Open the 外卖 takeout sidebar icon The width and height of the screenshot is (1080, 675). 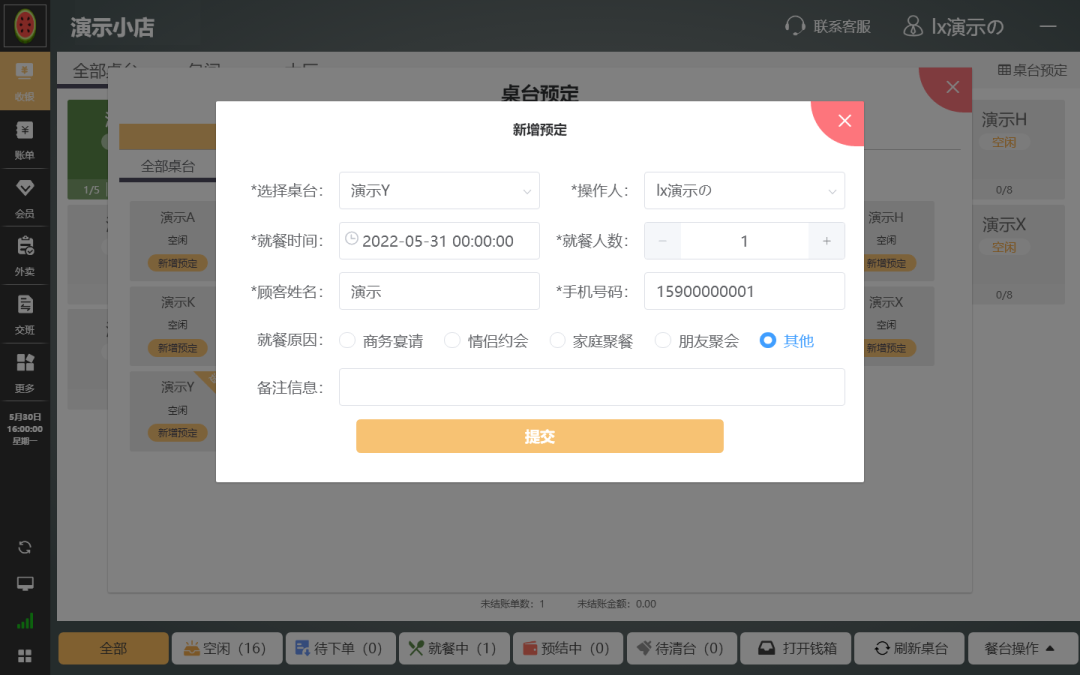tap(25, 256)
